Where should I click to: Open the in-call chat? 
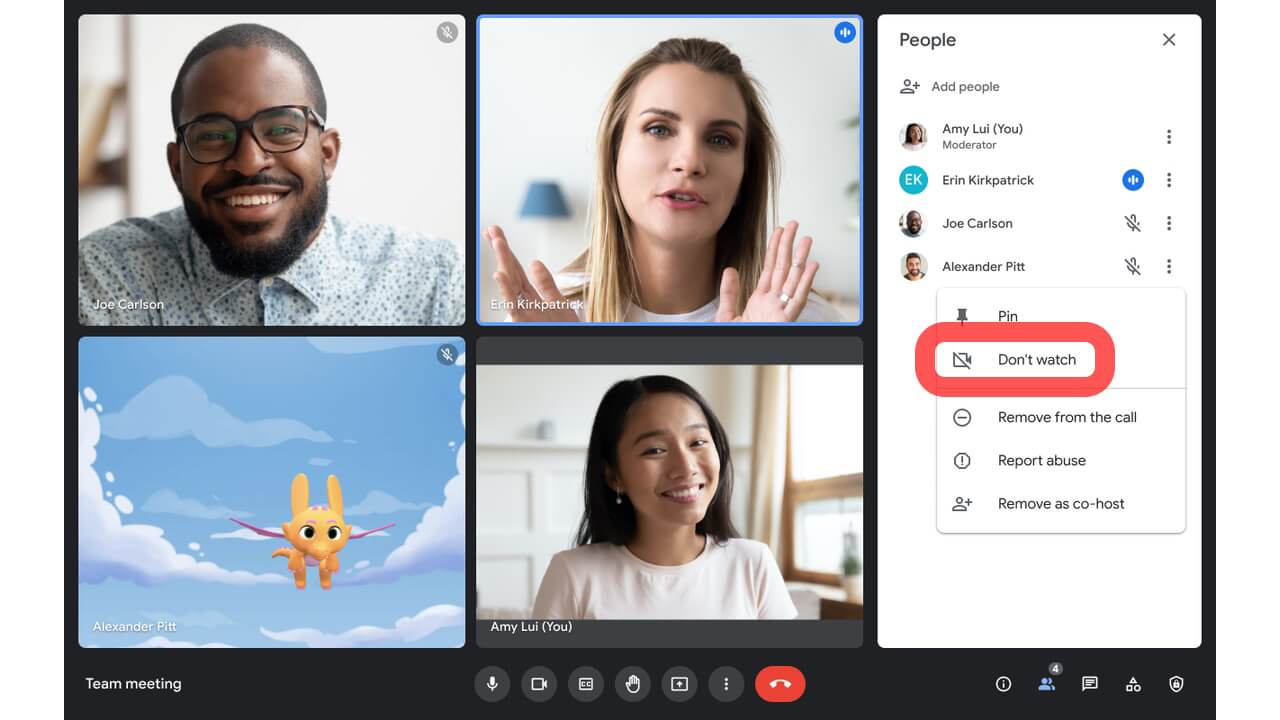pyautogui.click(x=1089, y=684)
